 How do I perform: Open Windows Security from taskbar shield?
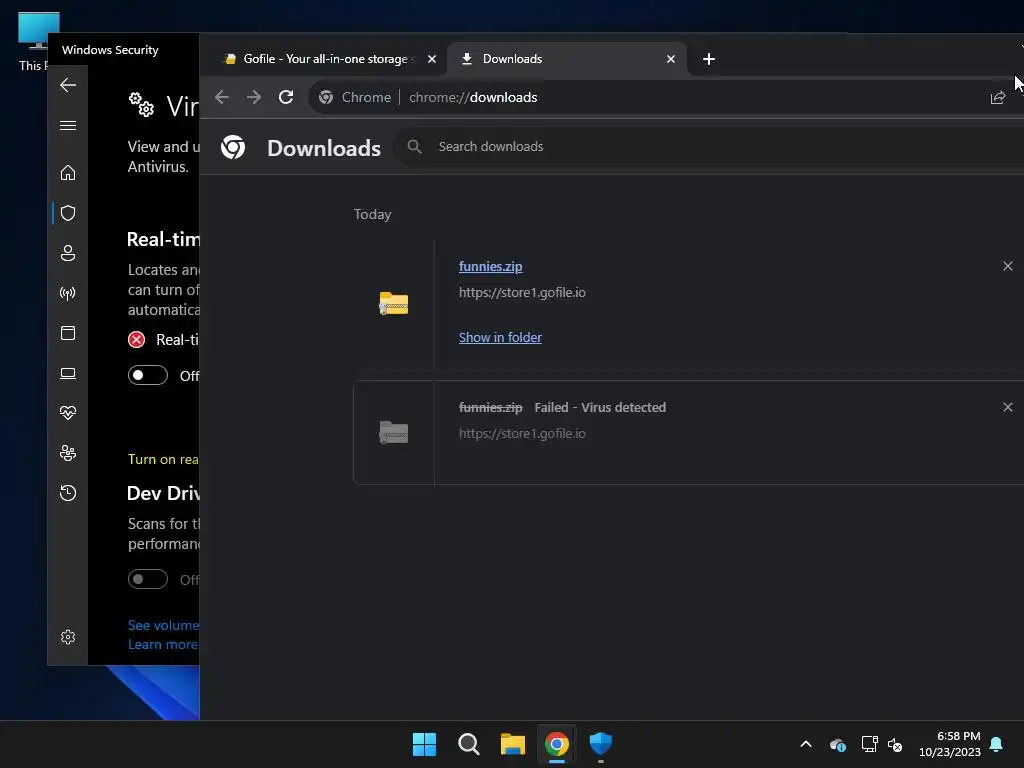(601, 744)
